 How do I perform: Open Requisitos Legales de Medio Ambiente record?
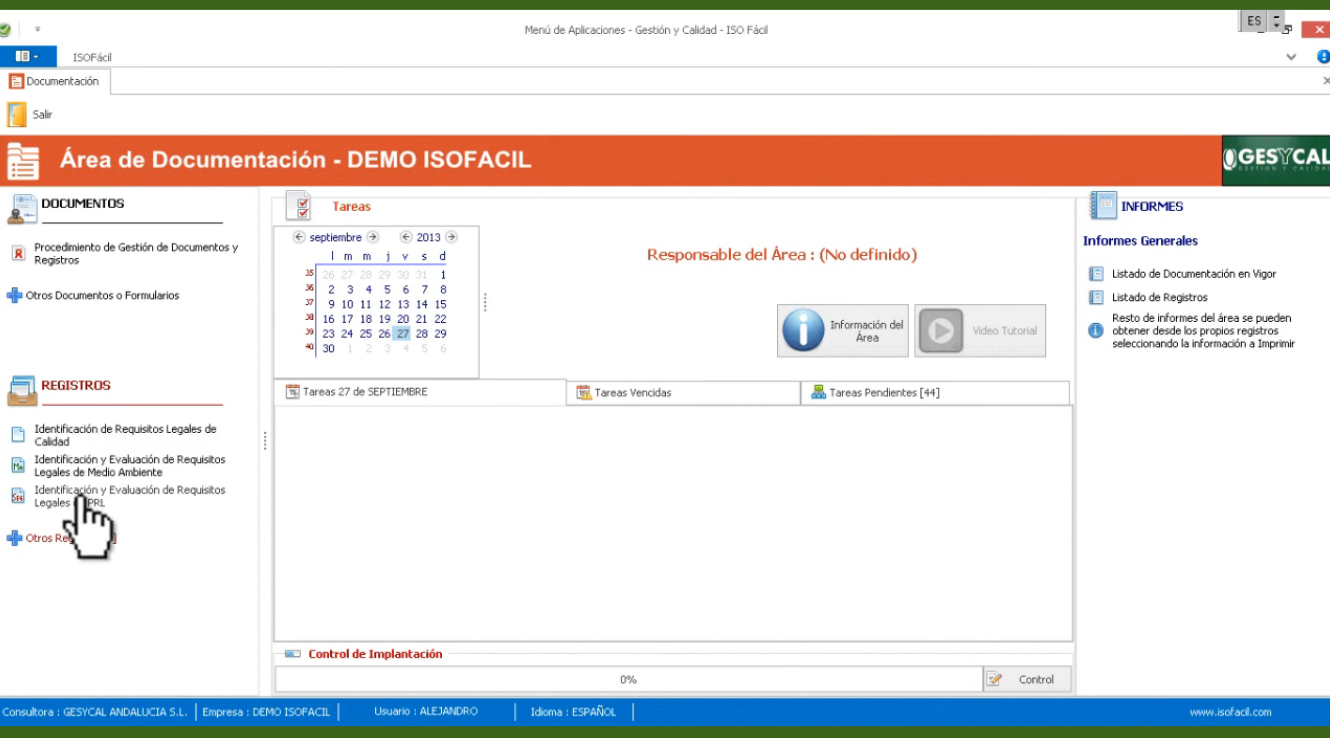pos(130,466)
